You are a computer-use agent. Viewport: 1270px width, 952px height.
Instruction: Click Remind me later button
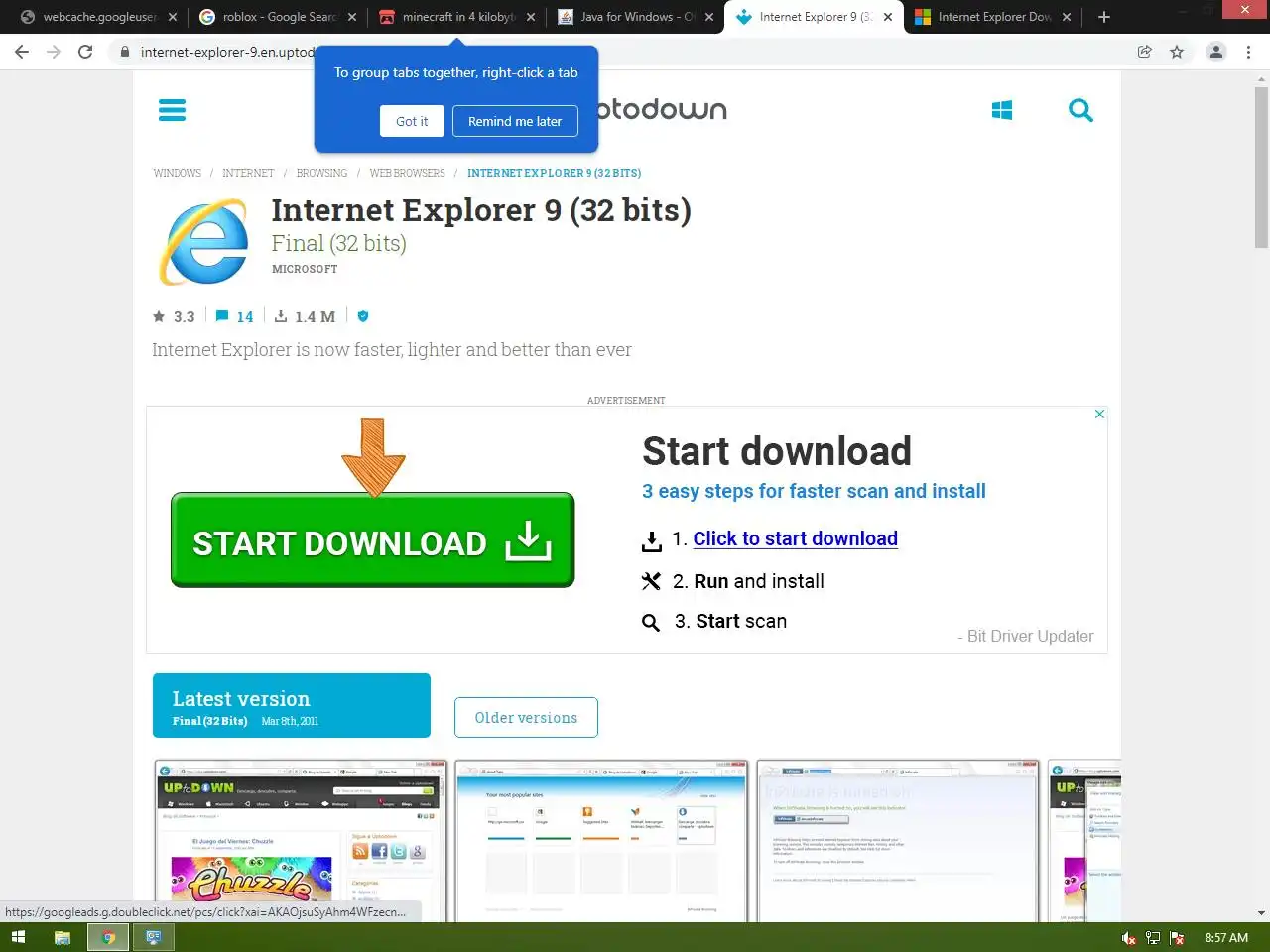click(x=515, y=121)
